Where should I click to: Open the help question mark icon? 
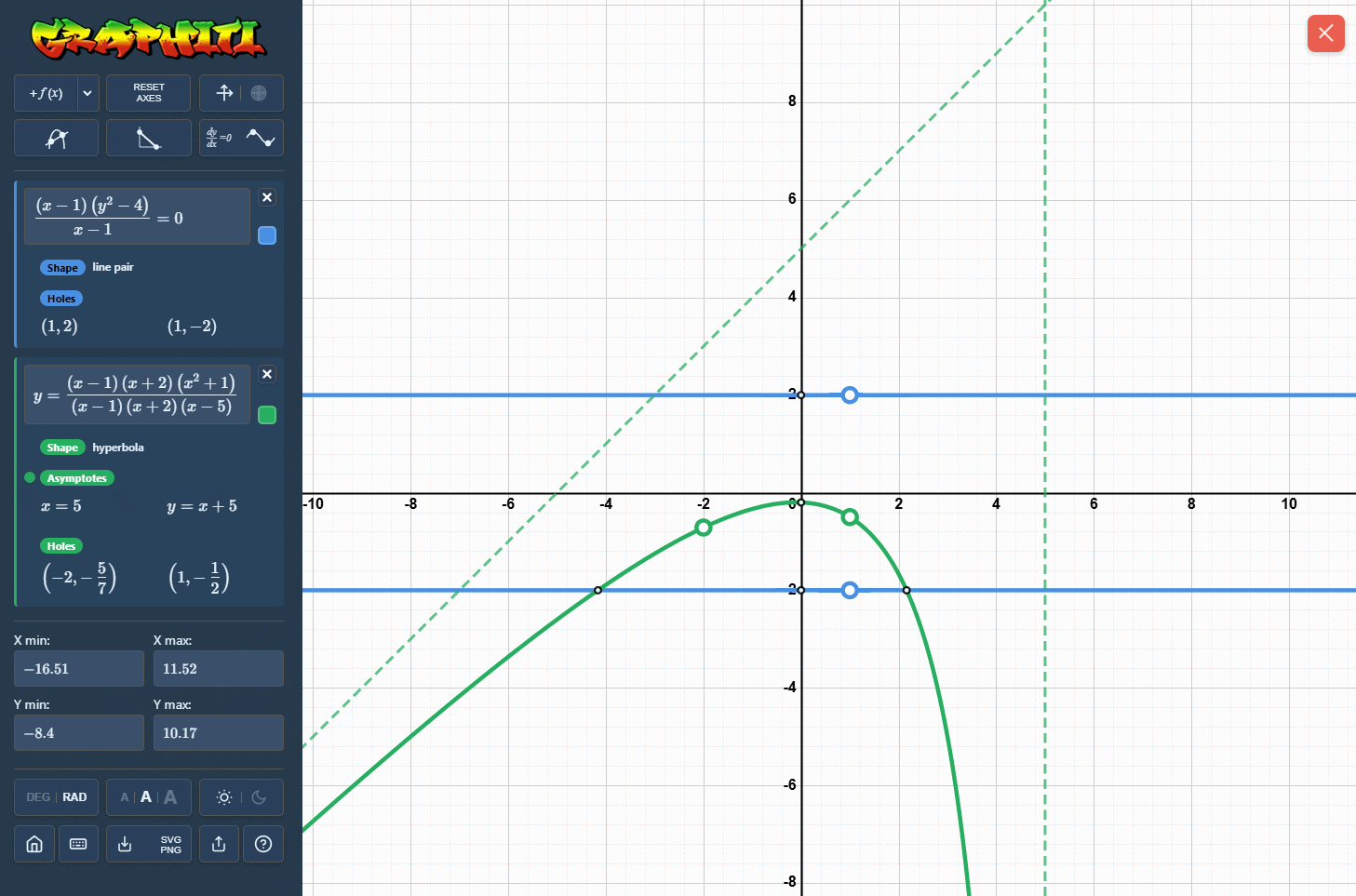pyautogui.click(x=263, y=844)
